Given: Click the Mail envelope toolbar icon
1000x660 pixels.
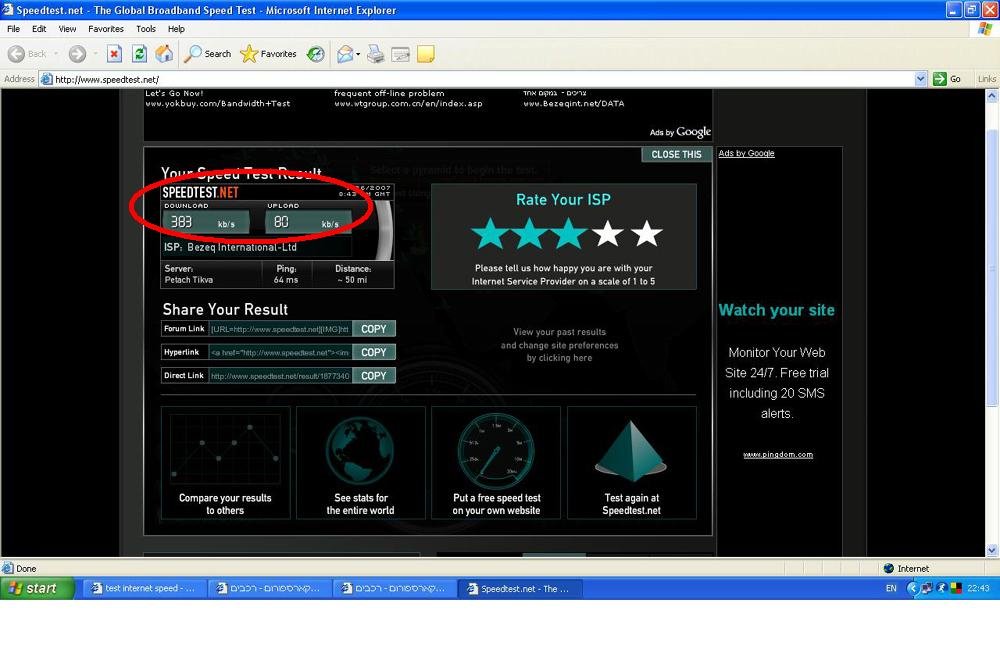Looking at the screenshot, I should (x=345, y=54).
